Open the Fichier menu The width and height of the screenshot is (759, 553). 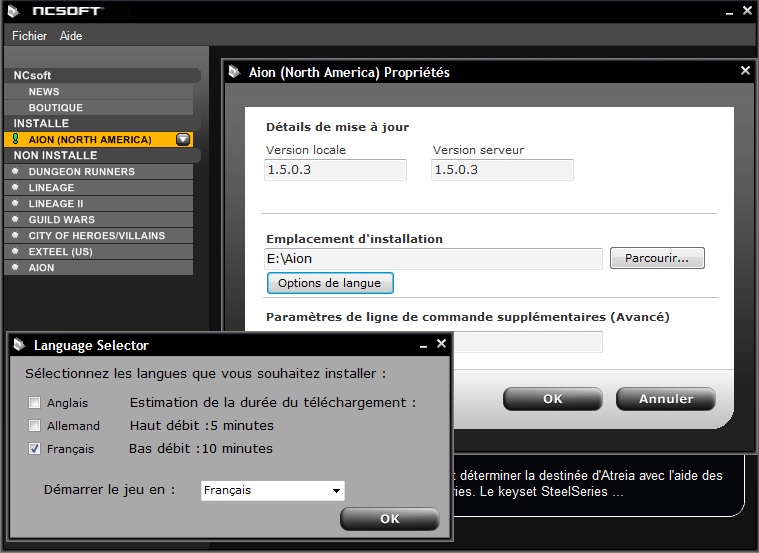29,36
